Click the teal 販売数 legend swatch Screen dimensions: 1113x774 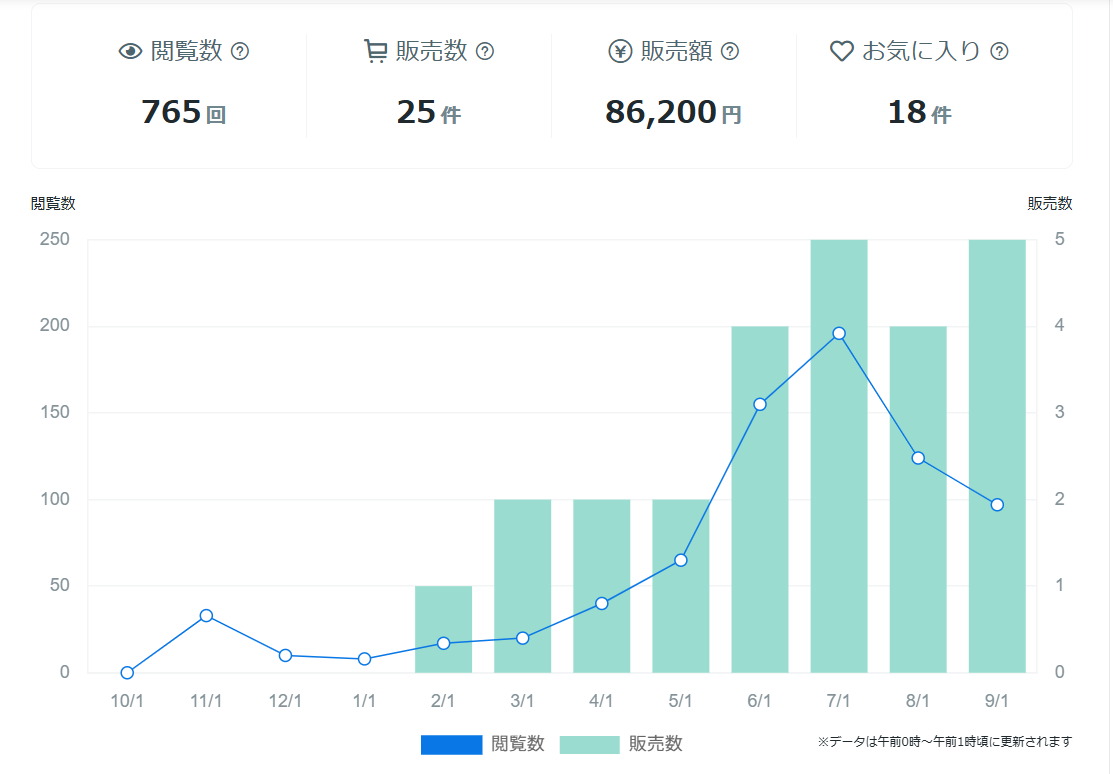(589, 744)
